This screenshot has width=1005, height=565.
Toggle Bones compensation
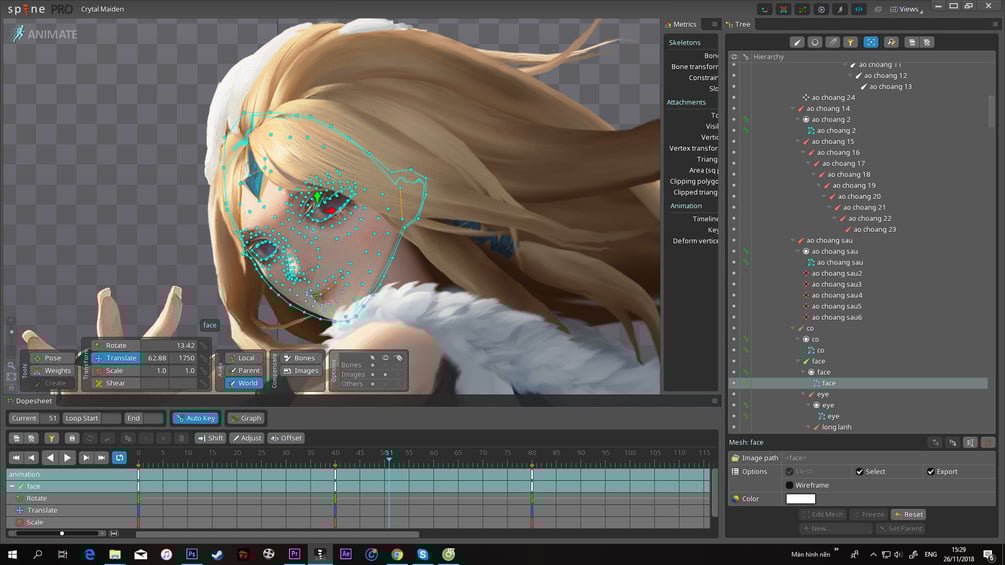(x=300, y=358)
